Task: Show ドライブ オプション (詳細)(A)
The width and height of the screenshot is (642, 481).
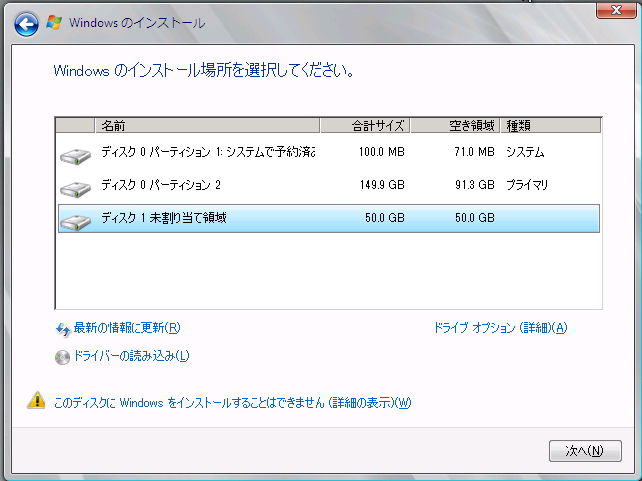Action: click(500, 328)
